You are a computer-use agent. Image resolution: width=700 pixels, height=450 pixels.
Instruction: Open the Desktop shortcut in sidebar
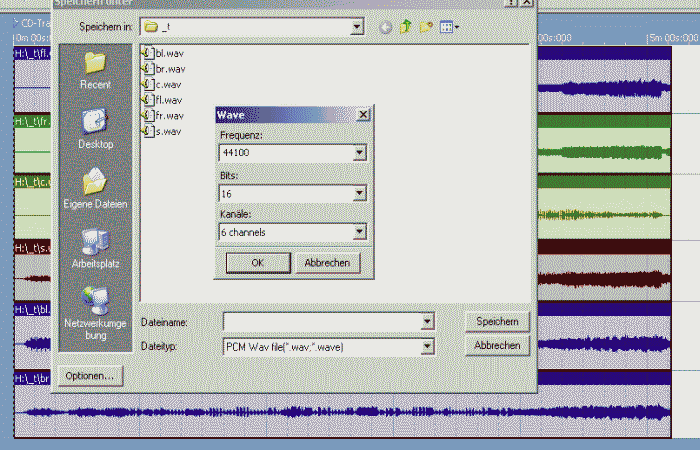click(95, 127)
